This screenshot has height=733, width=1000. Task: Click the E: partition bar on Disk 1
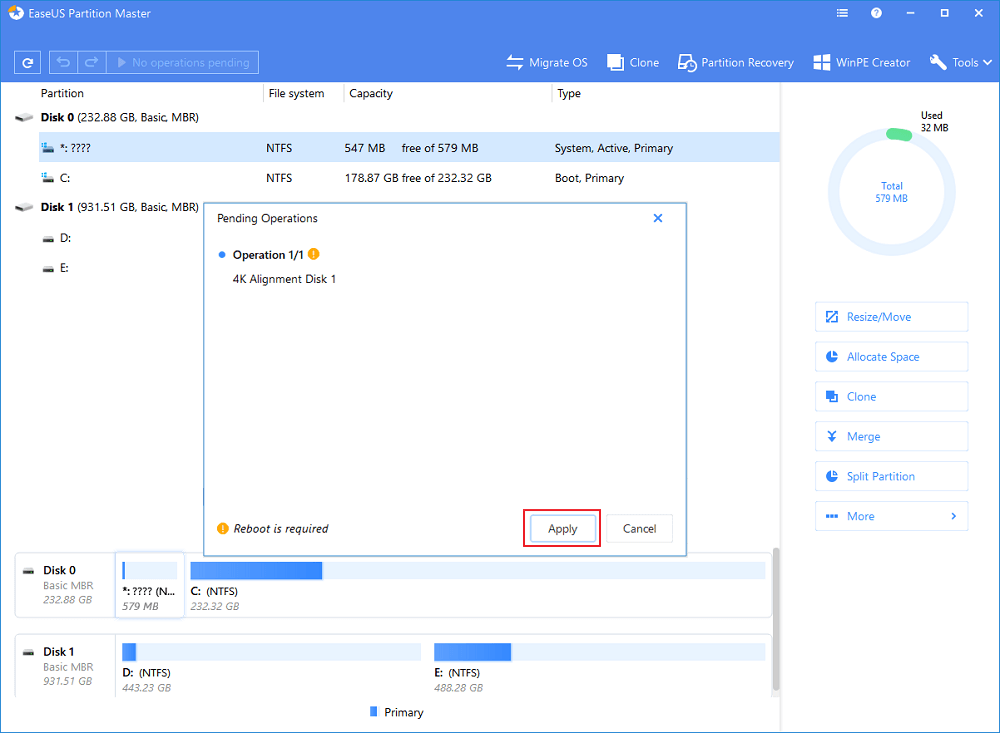click(598, 653)
